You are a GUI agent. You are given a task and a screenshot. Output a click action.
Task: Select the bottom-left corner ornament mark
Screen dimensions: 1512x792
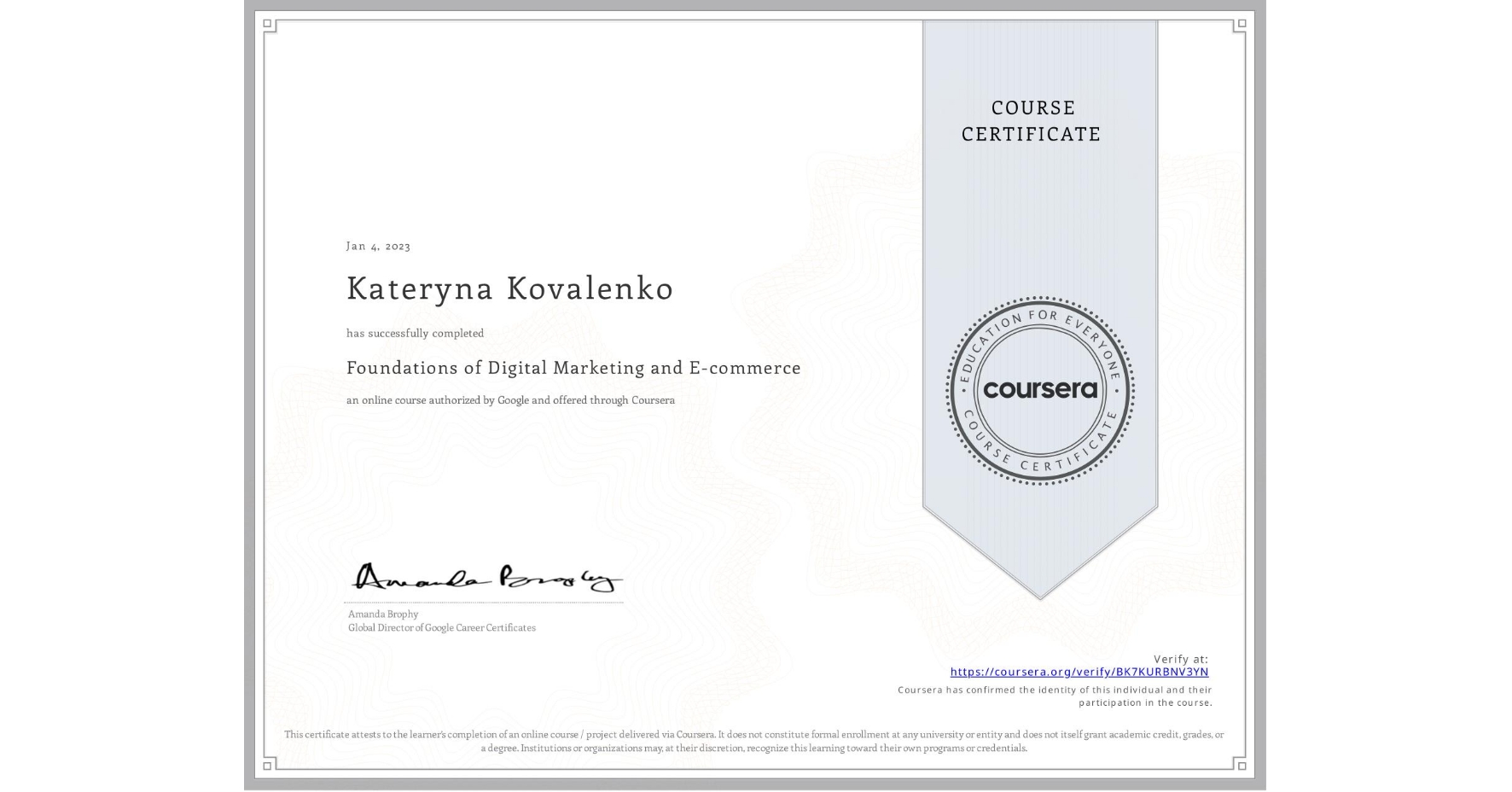(269, 764)
